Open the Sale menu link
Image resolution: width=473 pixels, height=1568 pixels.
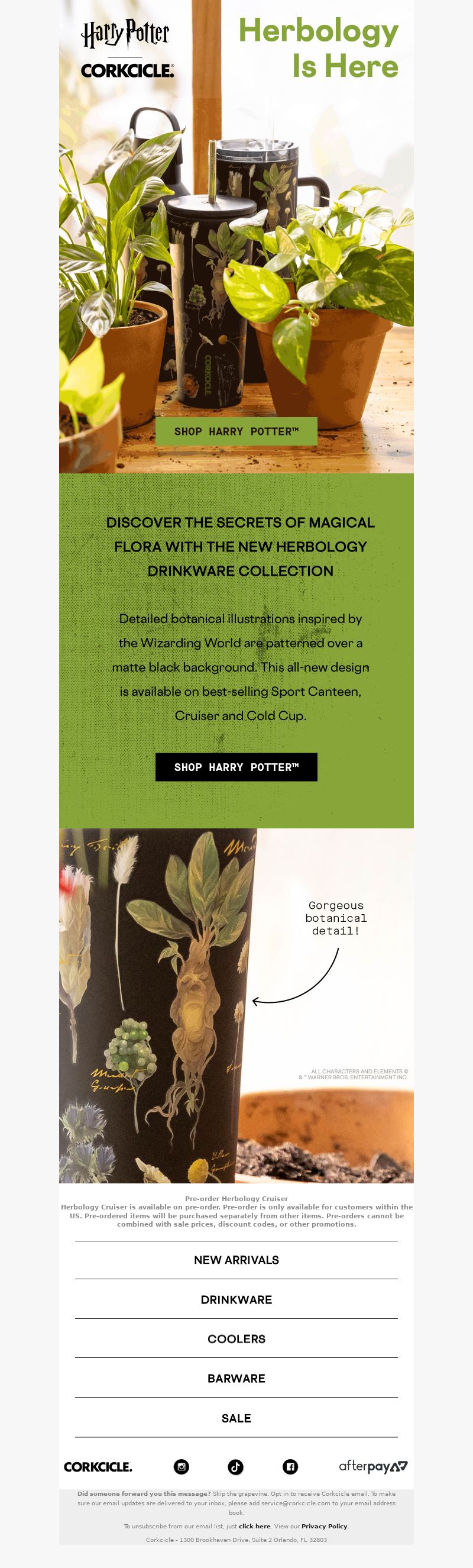coord(237,1418)
